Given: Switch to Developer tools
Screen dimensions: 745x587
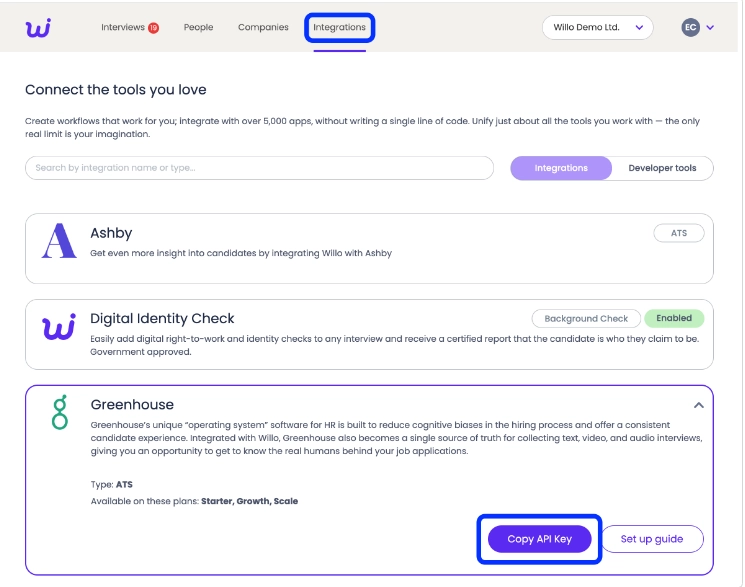Looking at the screenshot, I should [662, 168].
